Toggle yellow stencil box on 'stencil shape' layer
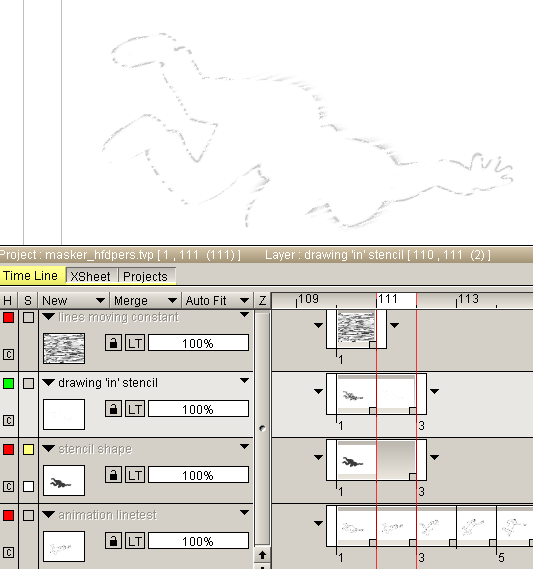The image size is (533, 569). [28, 449]
